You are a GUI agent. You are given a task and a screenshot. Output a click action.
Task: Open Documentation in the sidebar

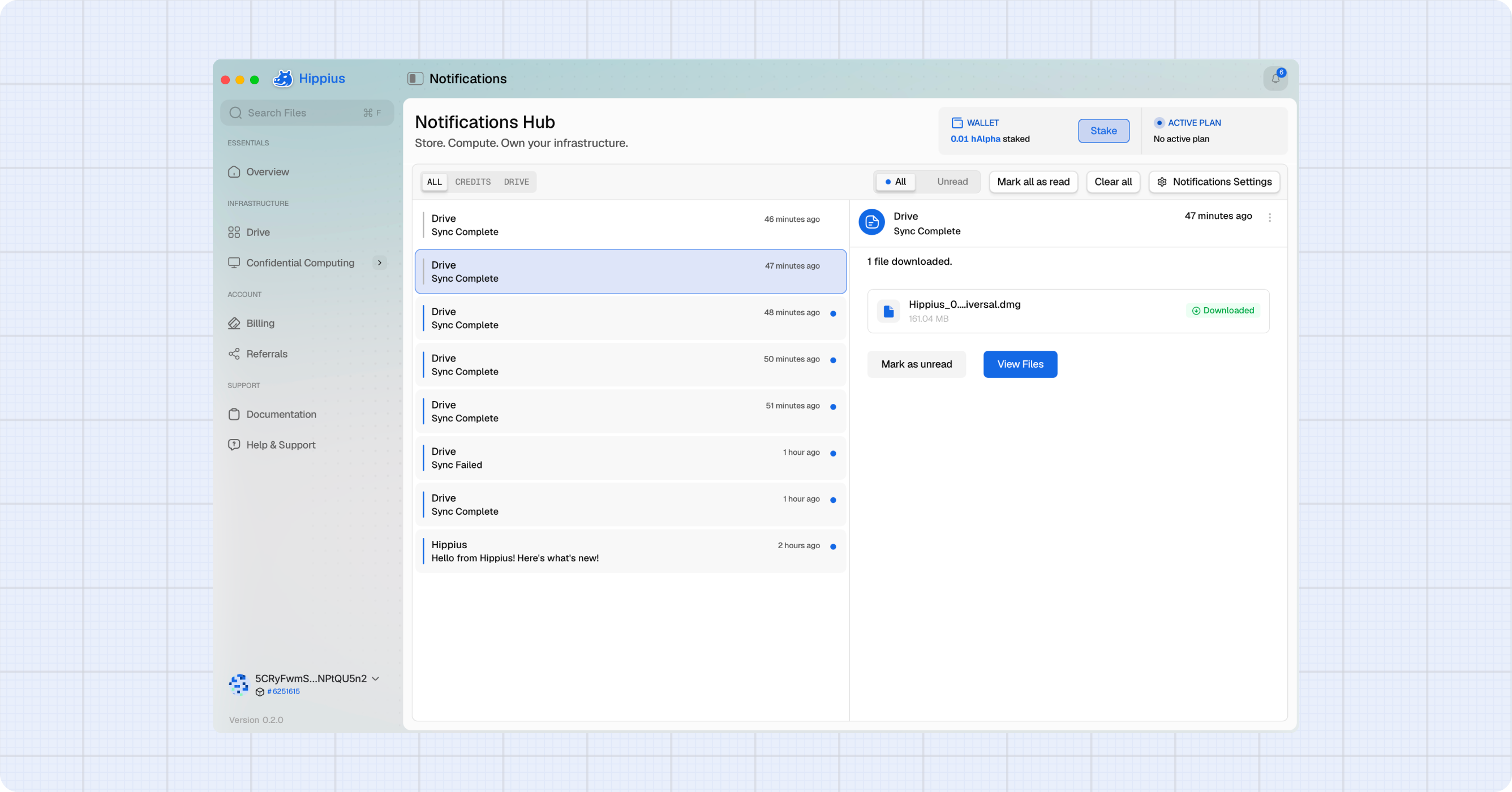307,414
